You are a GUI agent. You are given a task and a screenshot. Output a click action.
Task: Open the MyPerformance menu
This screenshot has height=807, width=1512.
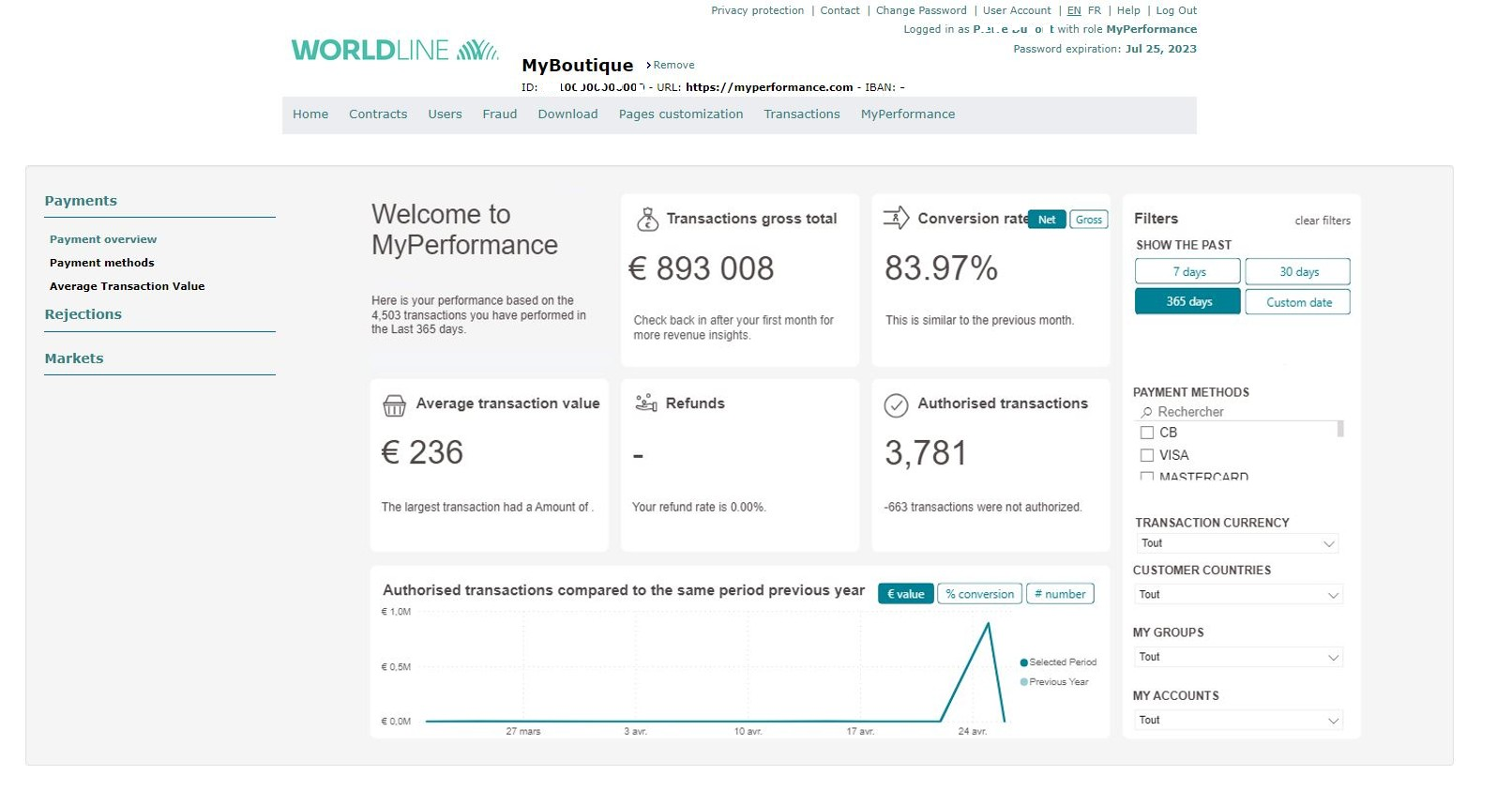[x=908, y=114]
